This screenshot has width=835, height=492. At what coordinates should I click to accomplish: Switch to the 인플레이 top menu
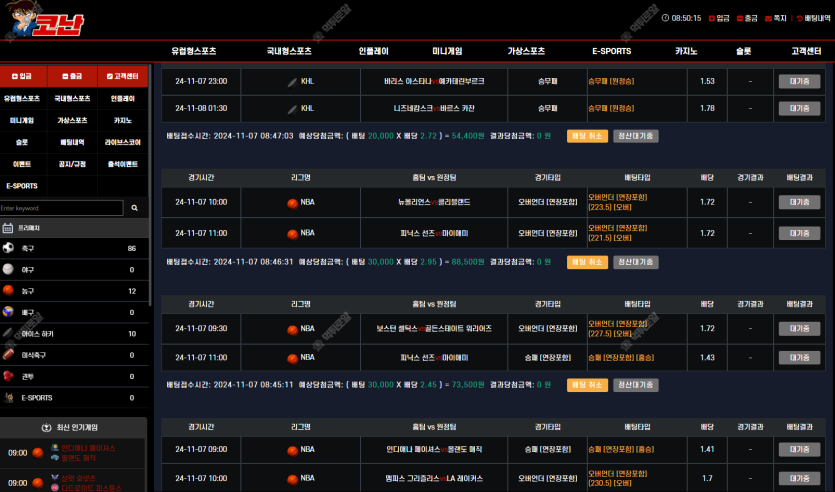click(x=373, y=51)
